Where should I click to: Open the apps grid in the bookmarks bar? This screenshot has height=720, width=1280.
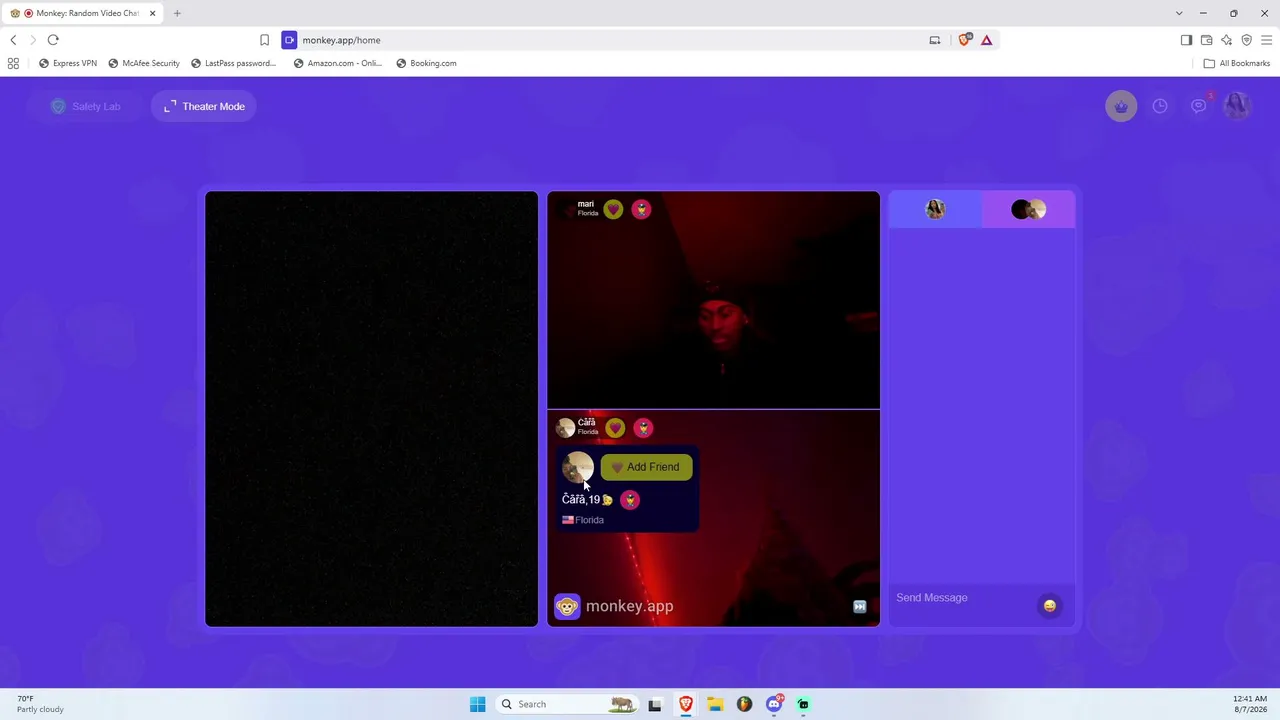[x=13, y=63]
